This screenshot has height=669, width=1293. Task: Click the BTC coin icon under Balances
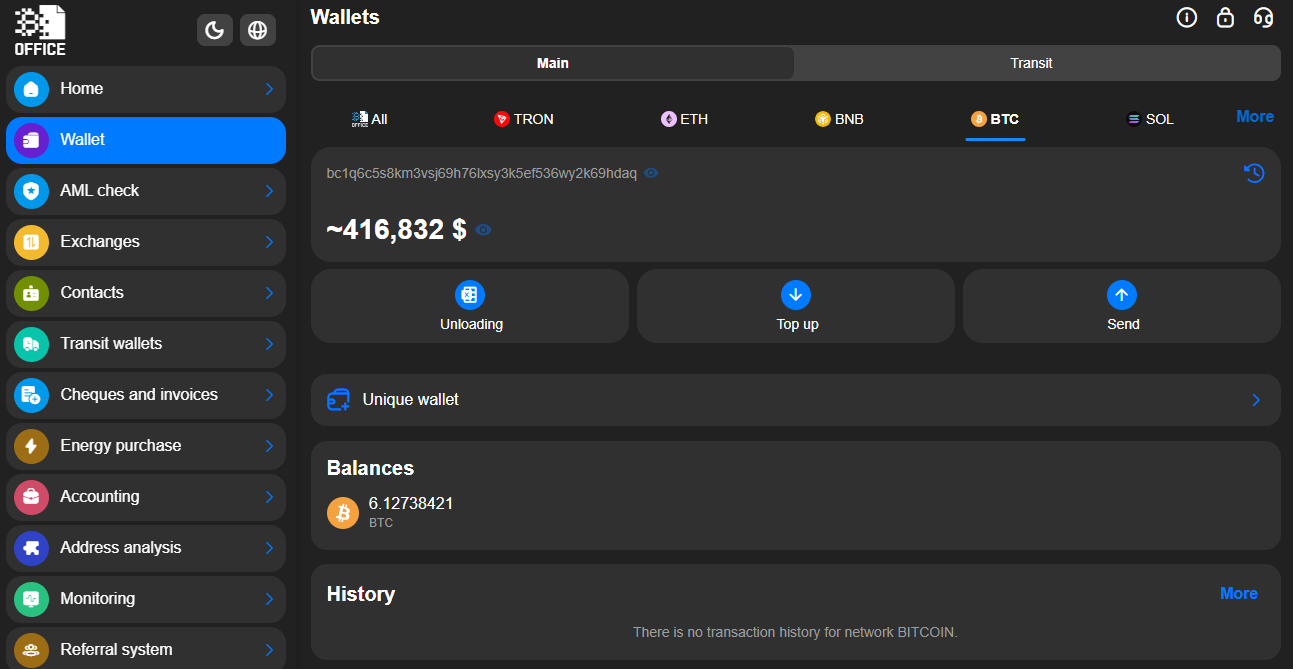[x=343, y=512]
